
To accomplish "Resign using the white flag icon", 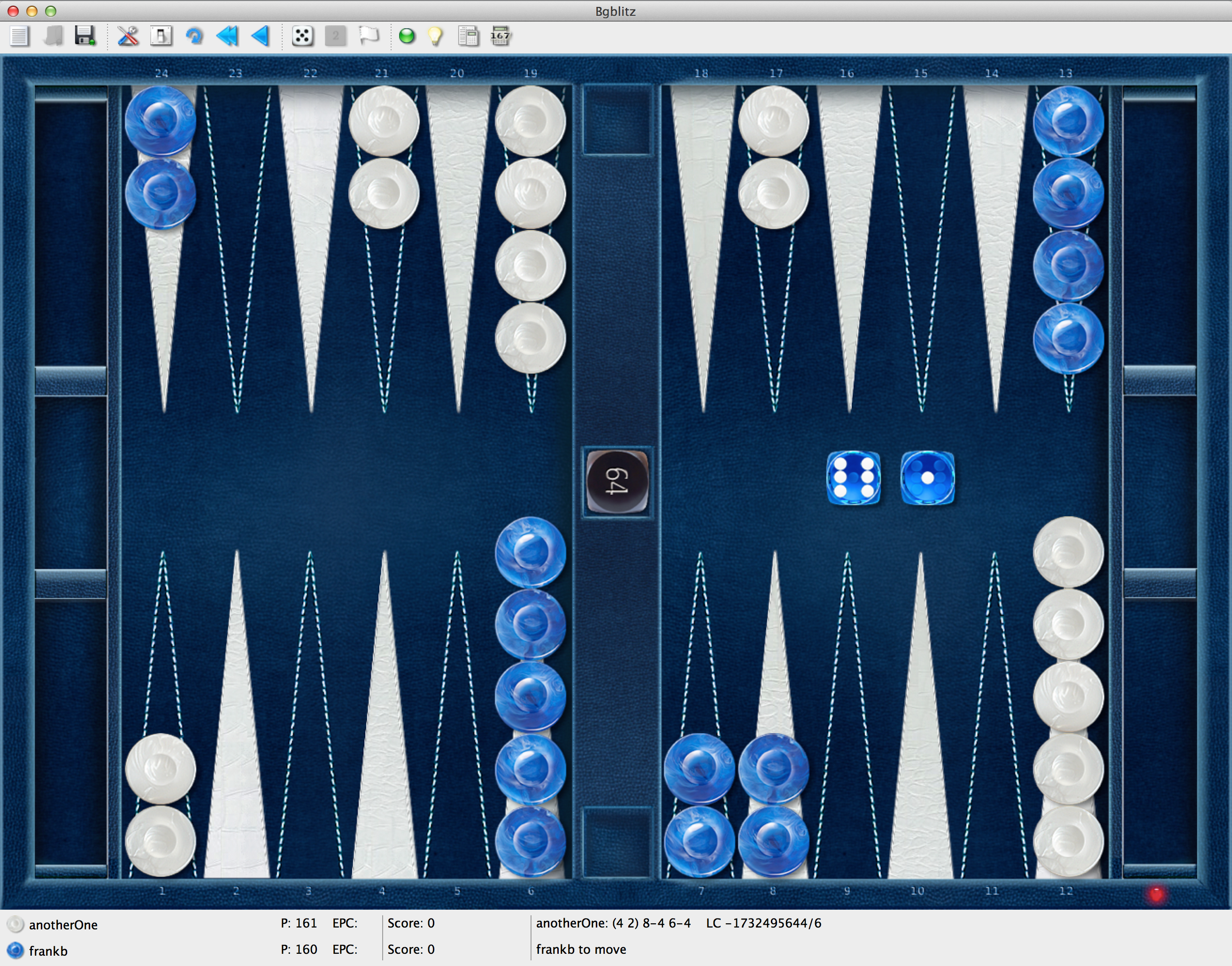I will [369, 36].
